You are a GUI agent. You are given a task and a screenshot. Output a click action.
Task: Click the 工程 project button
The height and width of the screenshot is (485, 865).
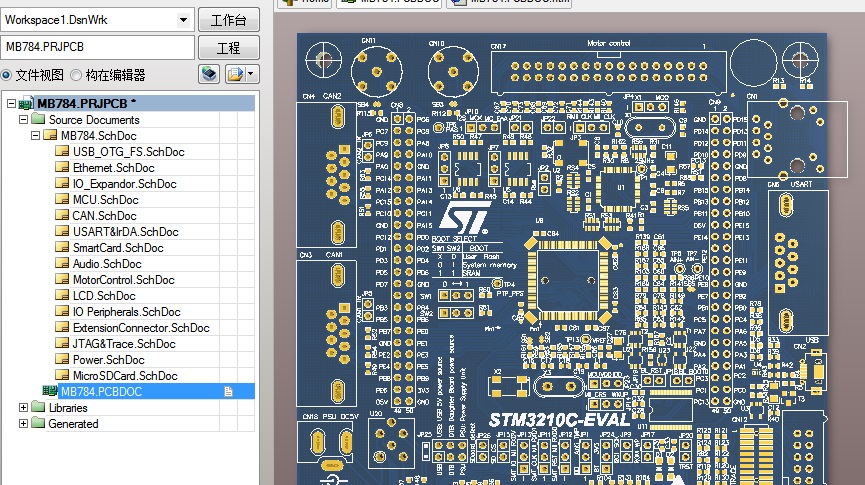tap(228, 48)
